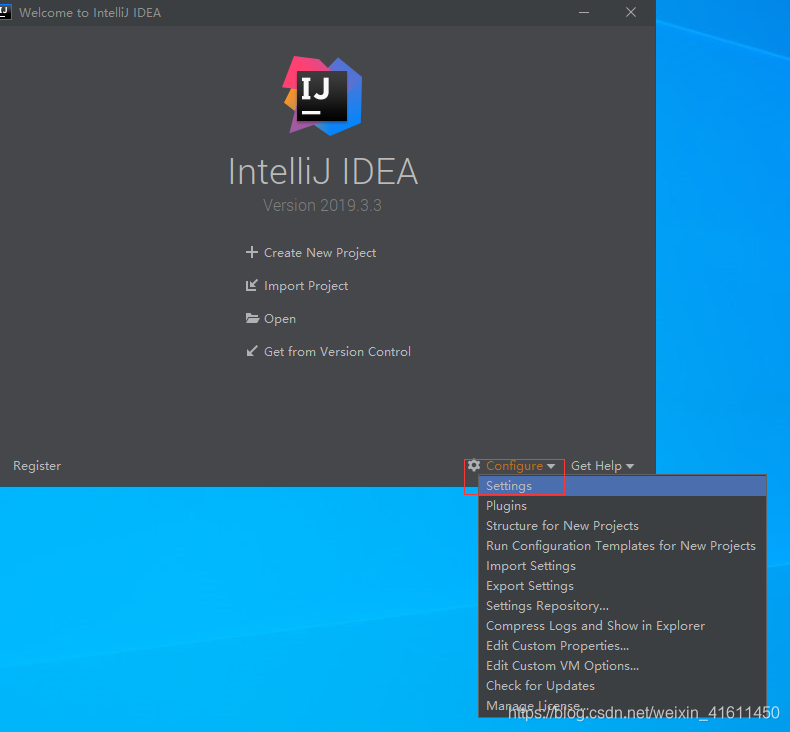Click the arrow icon beside Get from Version Control
This screenshot has width=790, height=732.
pos(251,351)
